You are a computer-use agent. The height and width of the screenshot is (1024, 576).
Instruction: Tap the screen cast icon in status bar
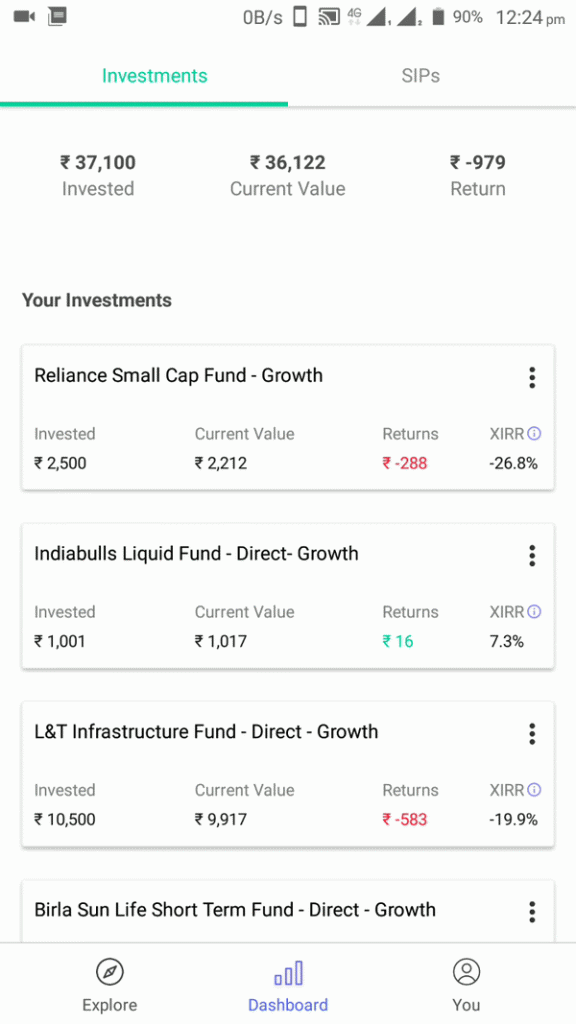pos(328,17)
